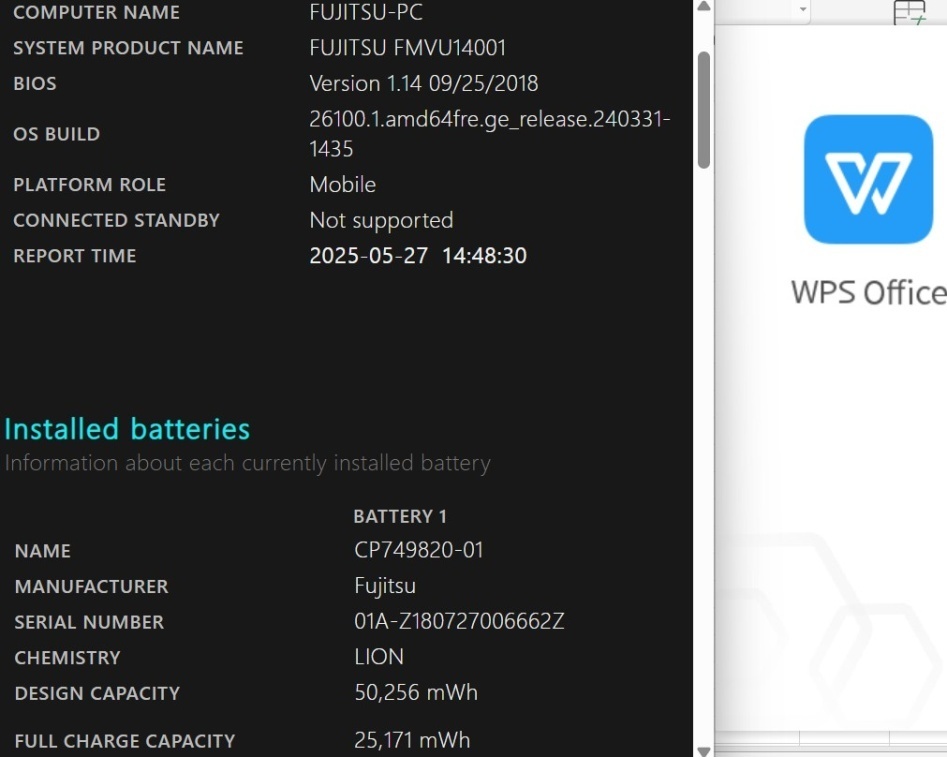The width and height of the screenshot is (947, 757).
Task: Select the serial number '01A-Z180727006662Z'
Action: coord(459,621)
